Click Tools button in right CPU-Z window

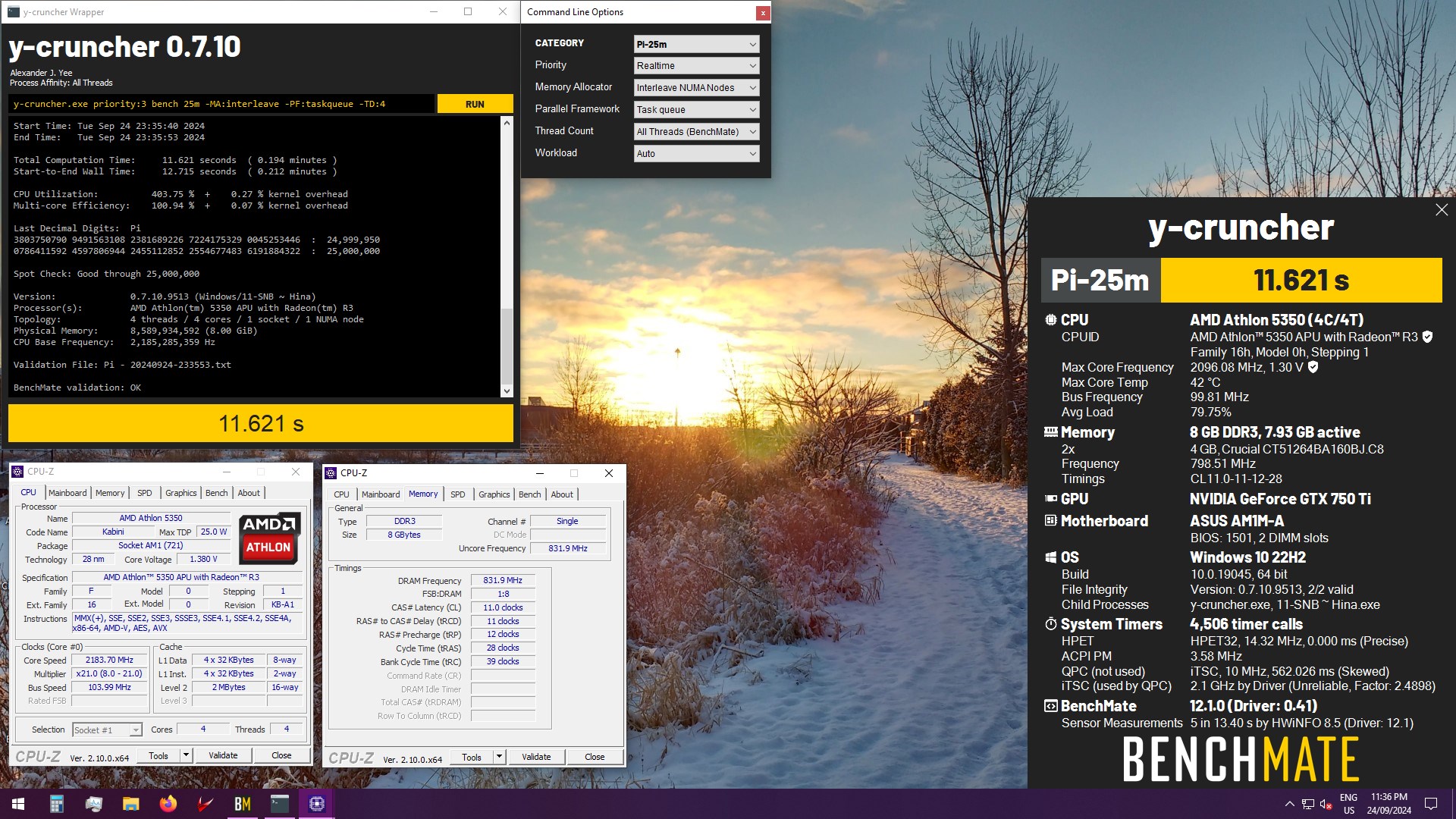pos(472,757)
